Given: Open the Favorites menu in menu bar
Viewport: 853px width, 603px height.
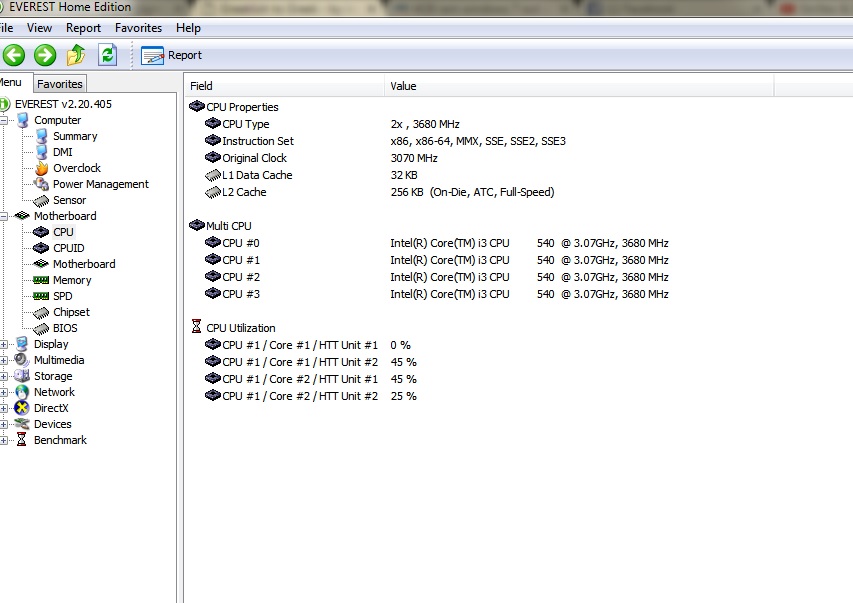Looking at the screenshot, I should pos(138,28).
